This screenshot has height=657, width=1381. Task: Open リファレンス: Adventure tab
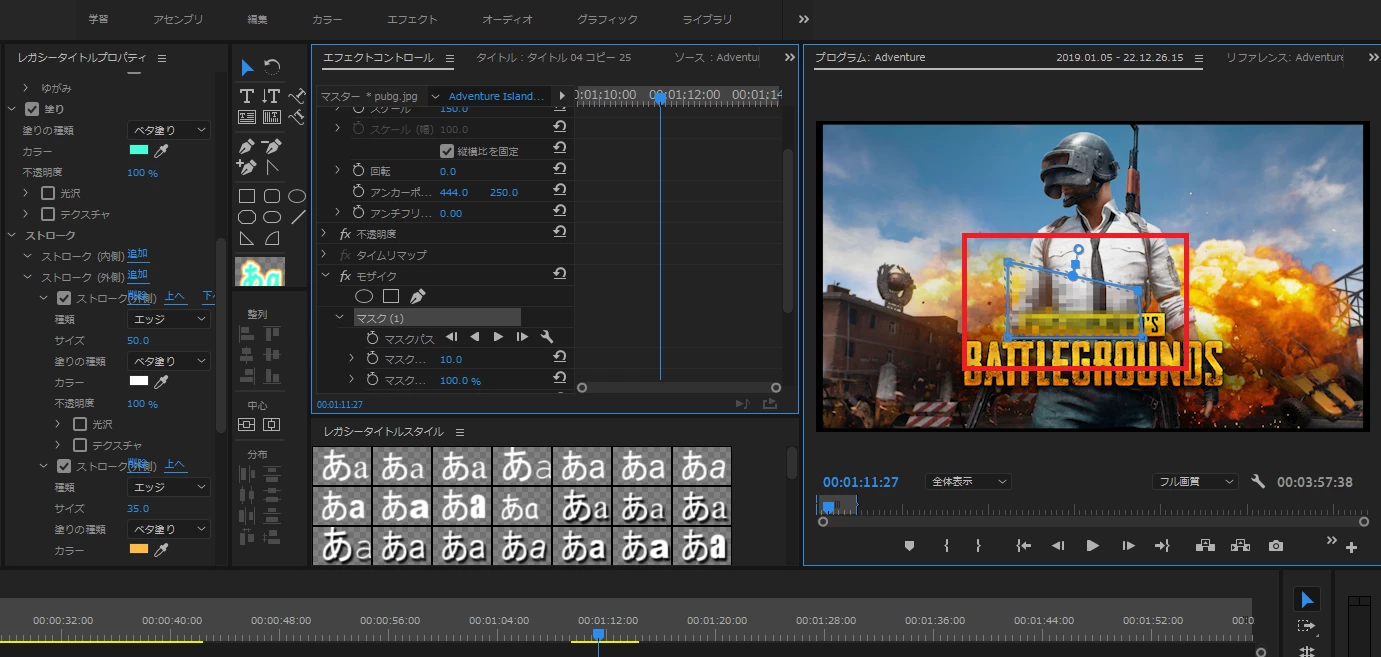[1285, 58]
